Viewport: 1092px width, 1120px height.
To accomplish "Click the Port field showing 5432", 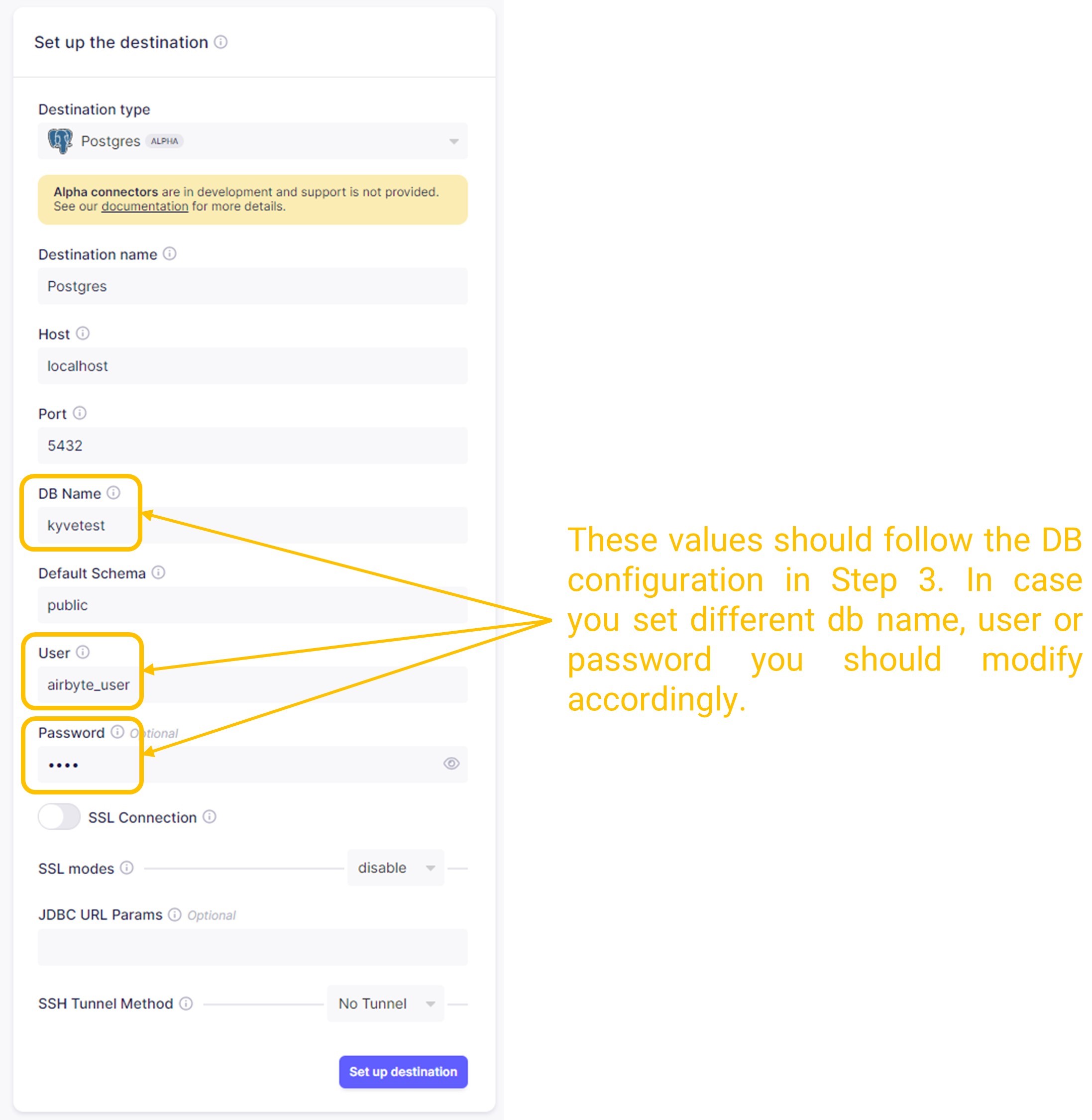I will tap(252, 446).
